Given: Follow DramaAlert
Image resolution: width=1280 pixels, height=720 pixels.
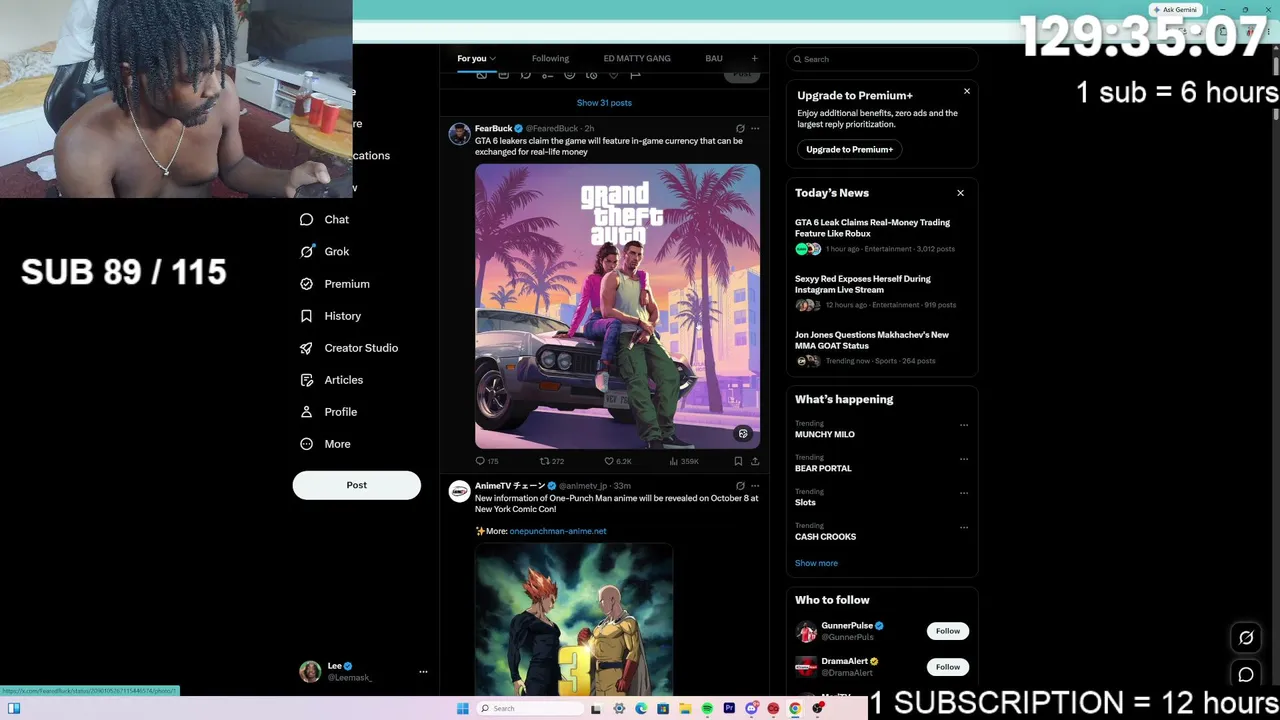Looking at the screenshot, I should click(948, 667).
